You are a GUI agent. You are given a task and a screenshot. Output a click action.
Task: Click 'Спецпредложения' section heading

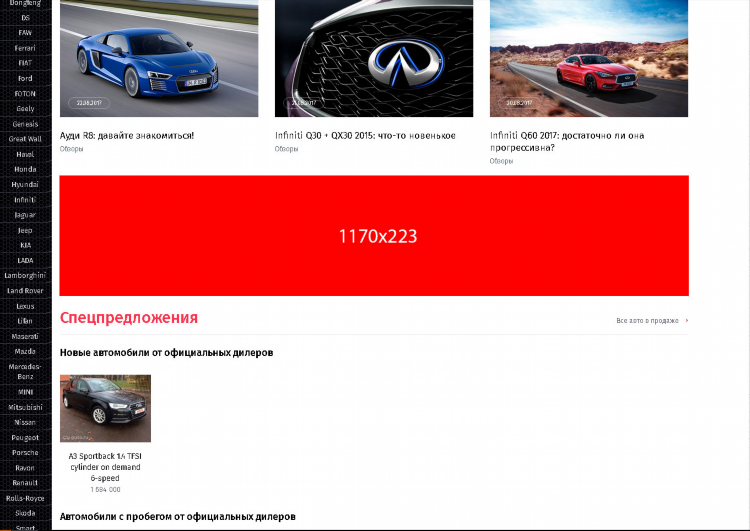(129, 318)
